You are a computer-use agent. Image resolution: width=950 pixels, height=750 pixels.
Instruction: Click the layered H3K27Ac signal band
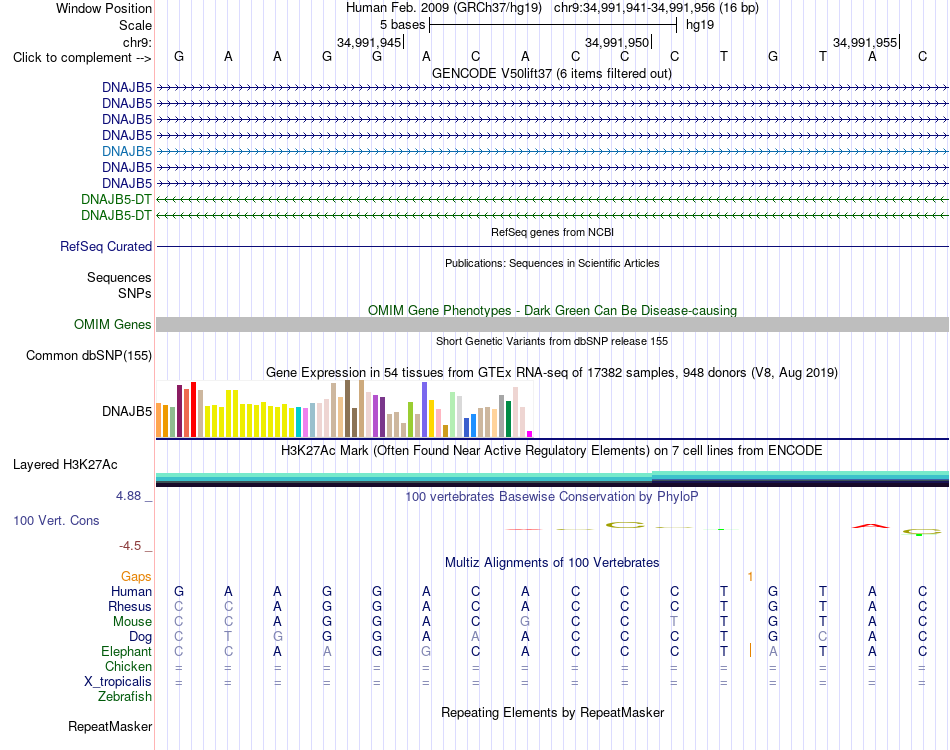pos(552,479)
